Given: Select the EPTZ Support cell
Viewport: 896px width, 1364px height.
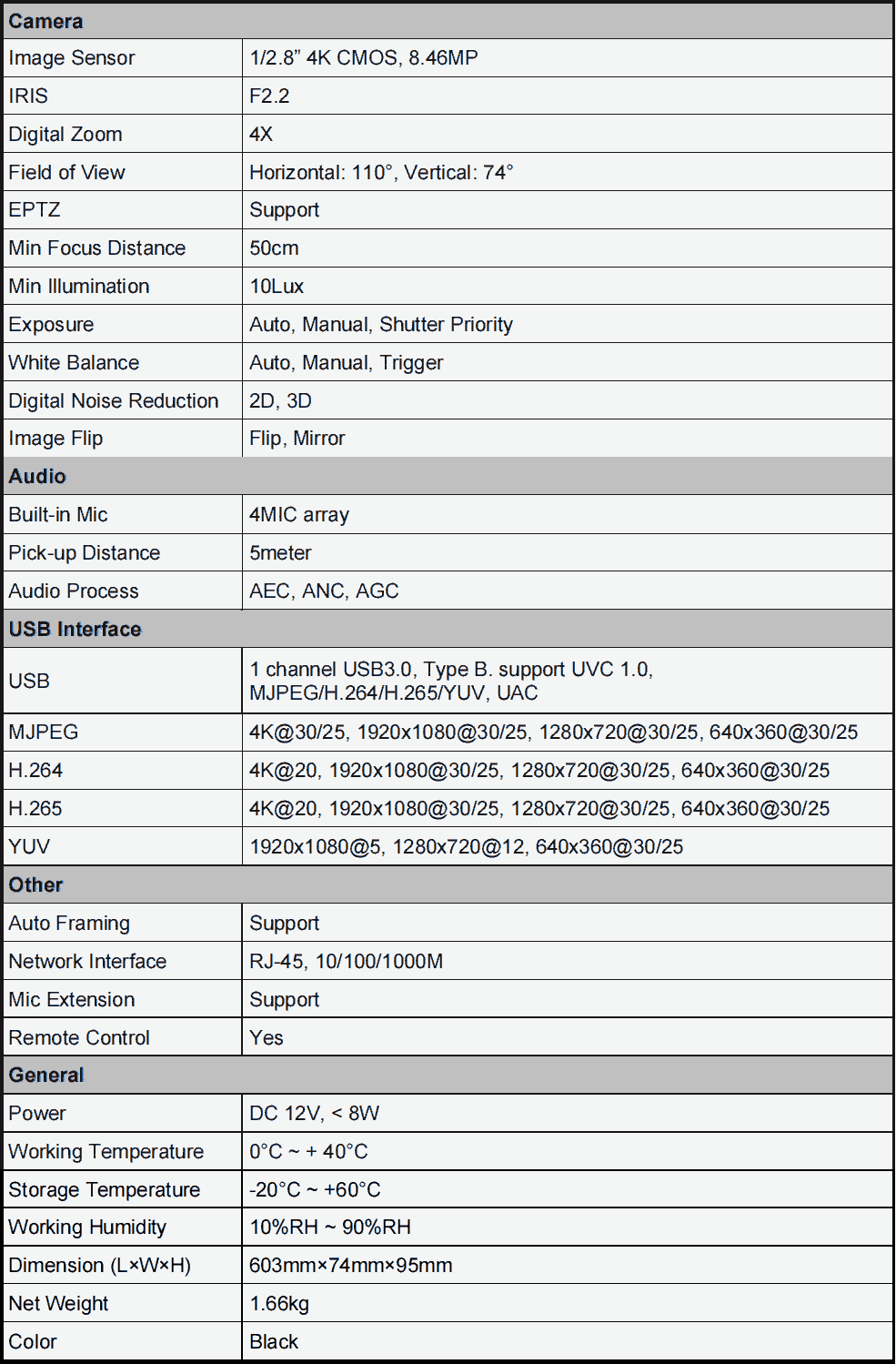Looking at the screenshot, I should (x=284, y=210).
